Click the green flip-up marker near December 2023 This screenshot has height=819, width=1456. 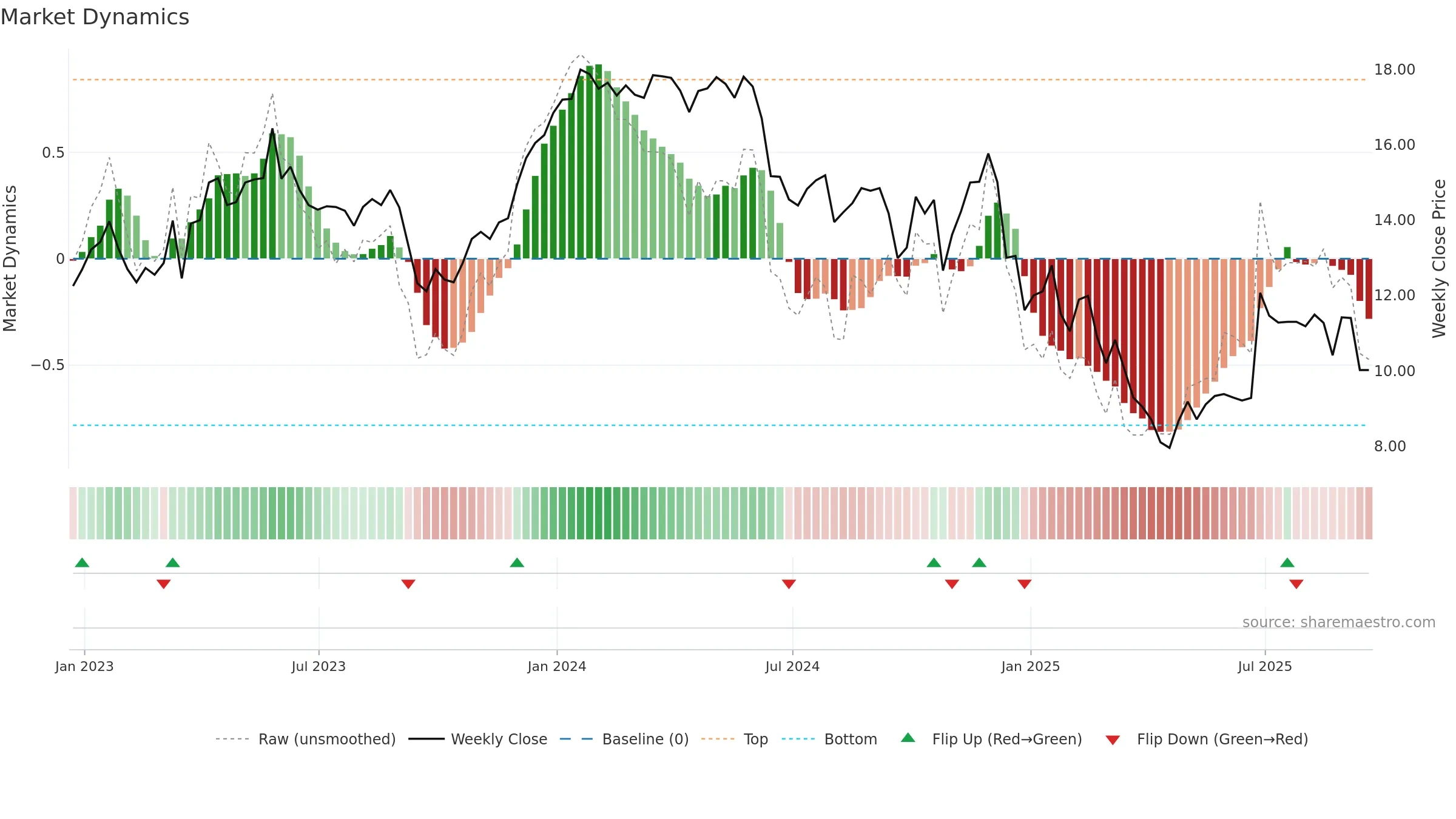[517, 562]
